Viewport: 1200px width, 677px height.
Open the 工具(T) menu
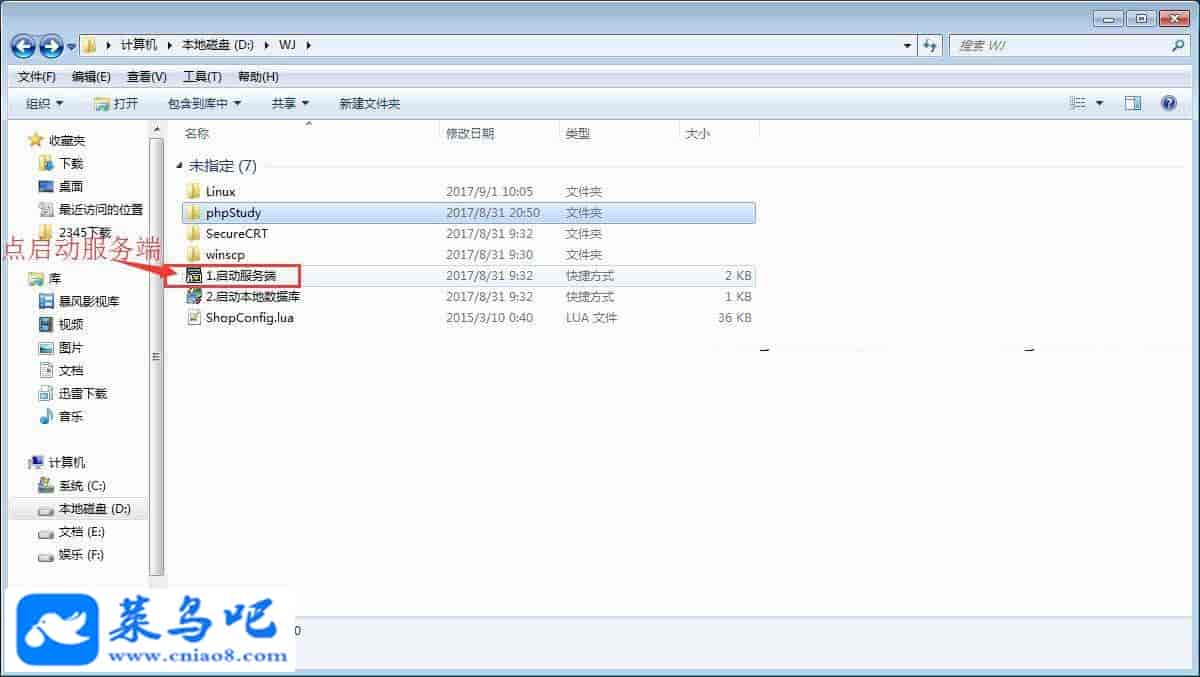202,77
